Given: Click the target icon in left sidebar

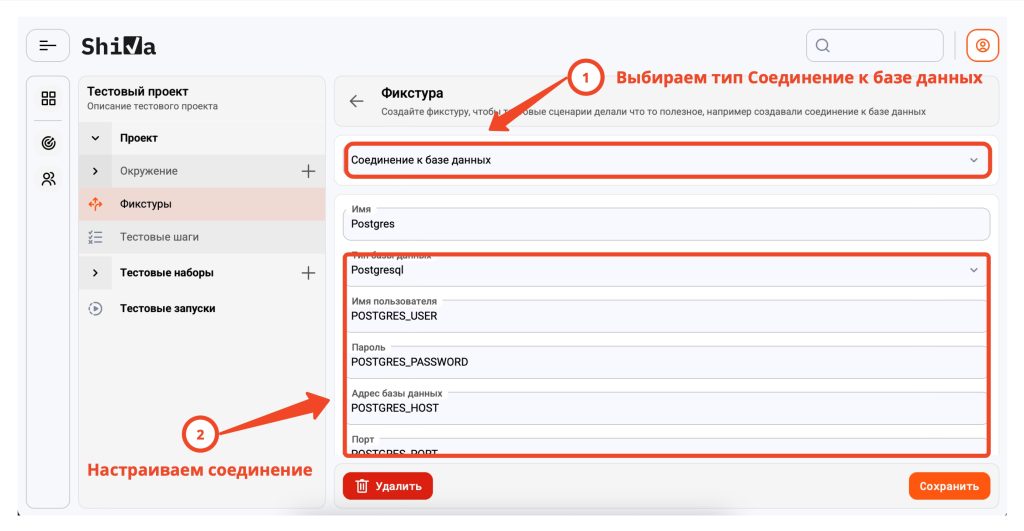Looking at the screenshot, I should tap(48, 143).
